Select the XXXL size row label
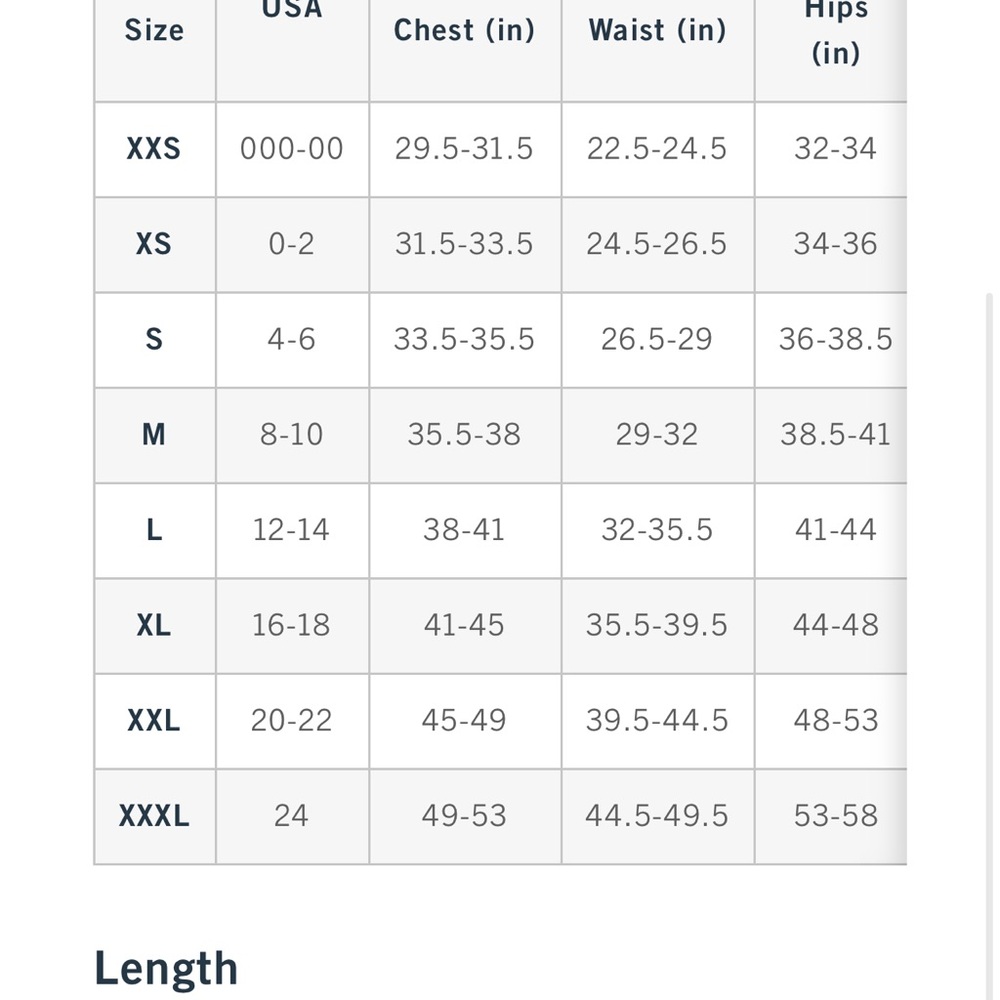This screenshot has height=1000, width=1000. [154, 816]
